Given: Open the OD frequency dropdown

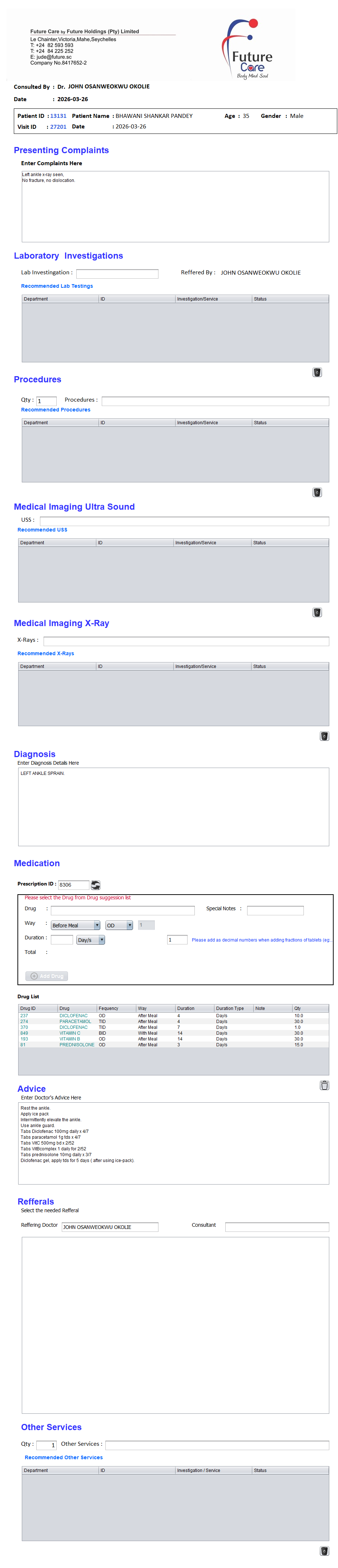Looking at the screenshot, I should [118, 925].
